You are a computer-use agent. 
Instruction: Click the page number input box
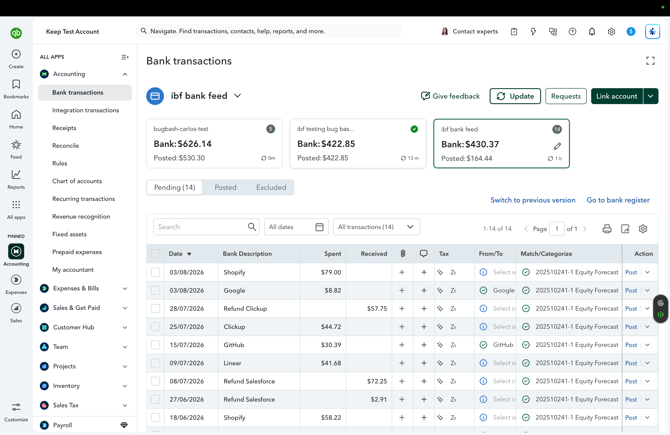click(556, 229)
